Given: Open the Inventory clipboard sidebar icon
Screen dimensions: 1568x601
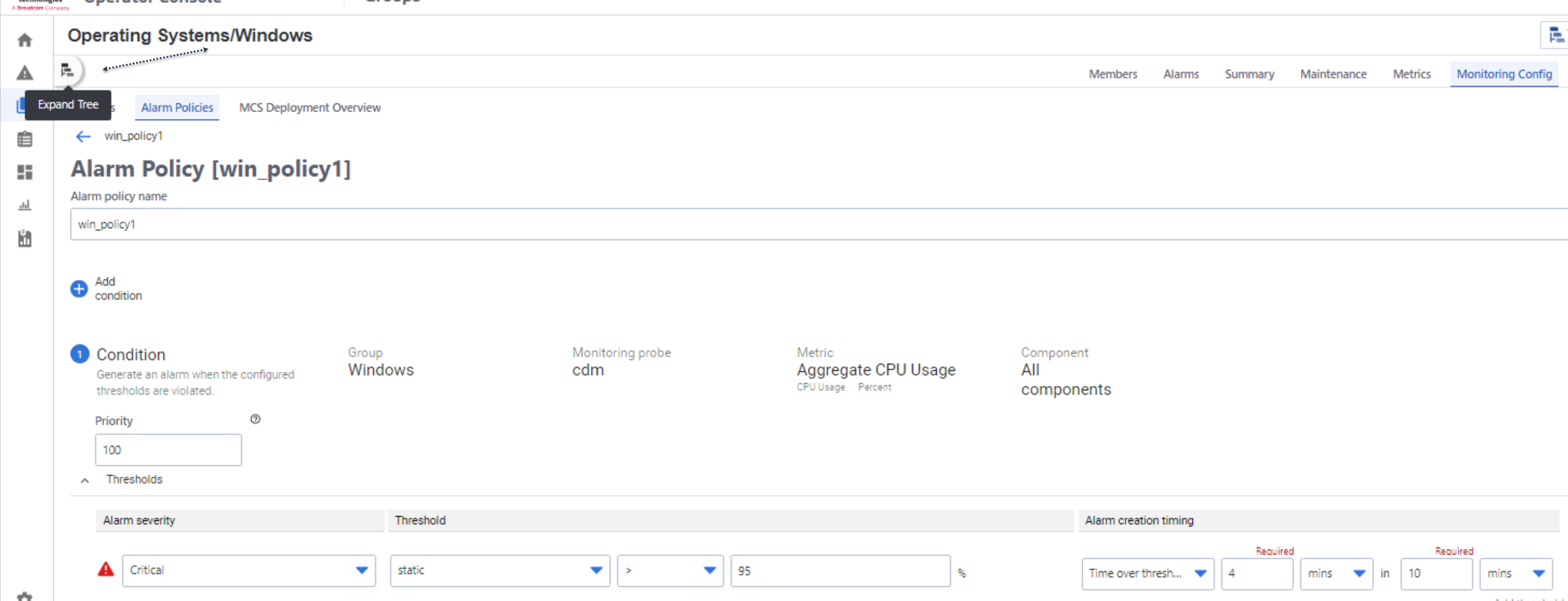Looking at the screenshot, I should click(24, 139).
